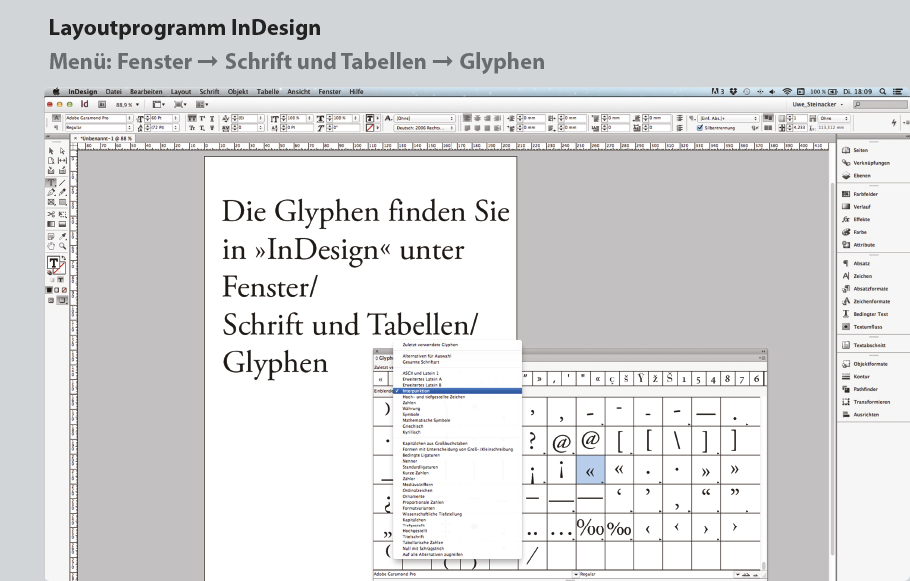Open the Effekte panel

856,220
